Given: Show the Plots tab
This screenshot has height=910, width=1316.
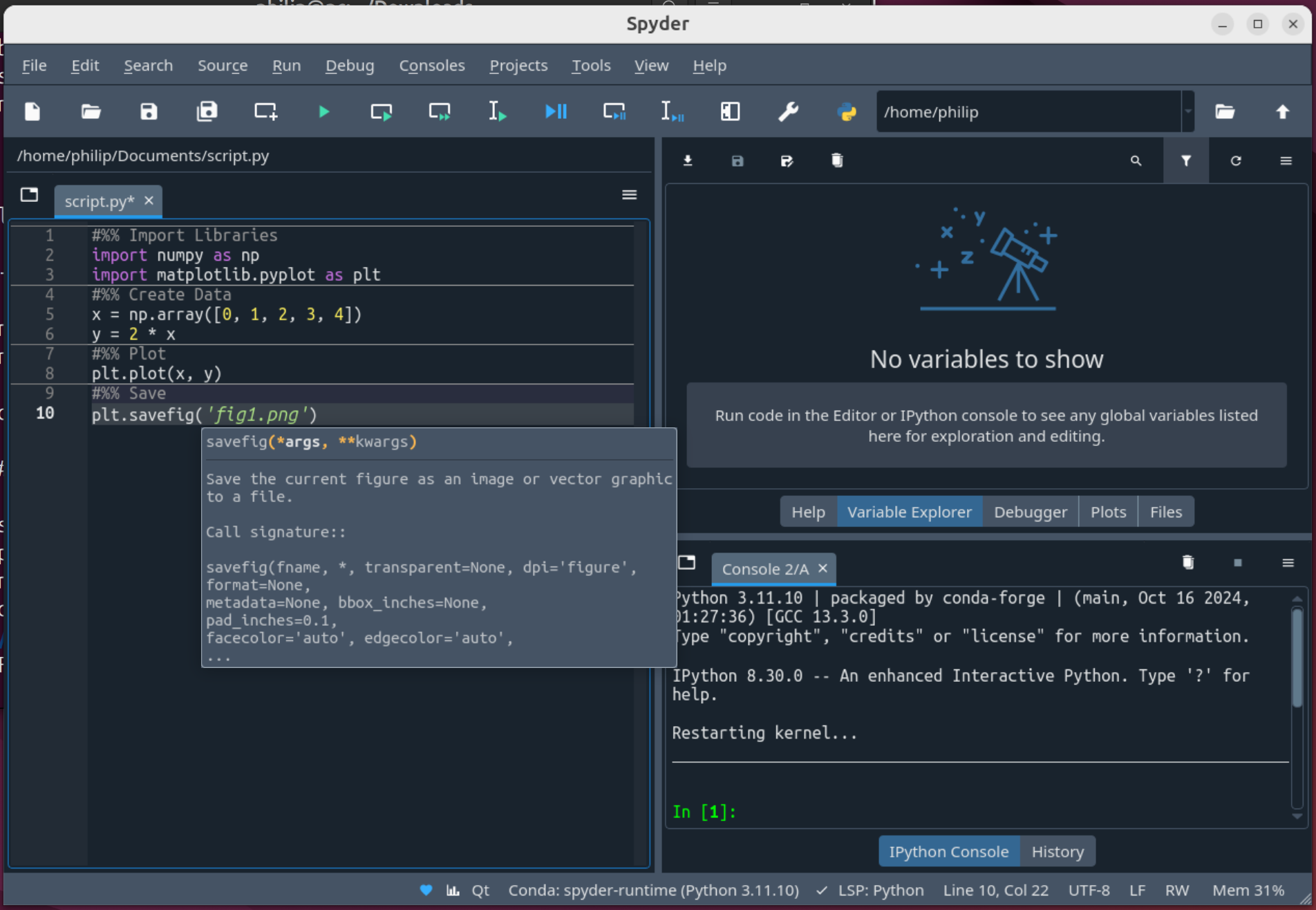Looking at the screenshot, I should [1108, 512].
